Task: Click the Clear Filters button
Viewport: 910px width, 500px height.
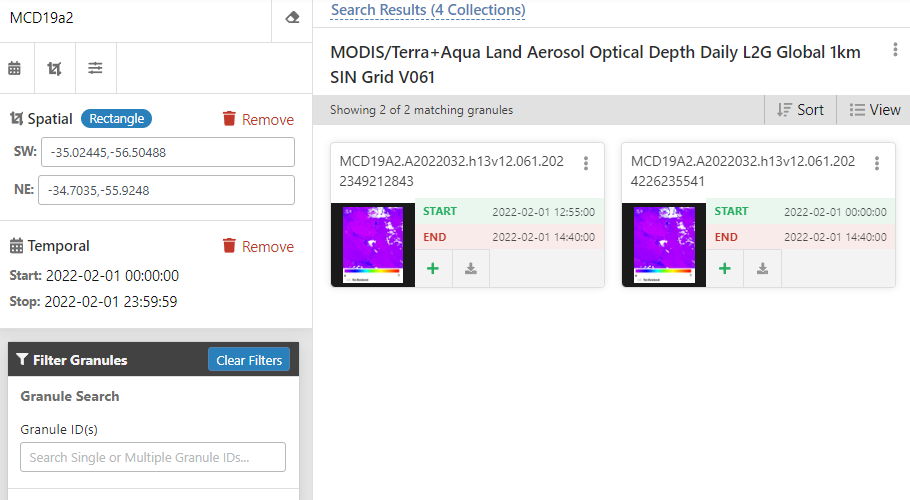Action: [249, 360]
